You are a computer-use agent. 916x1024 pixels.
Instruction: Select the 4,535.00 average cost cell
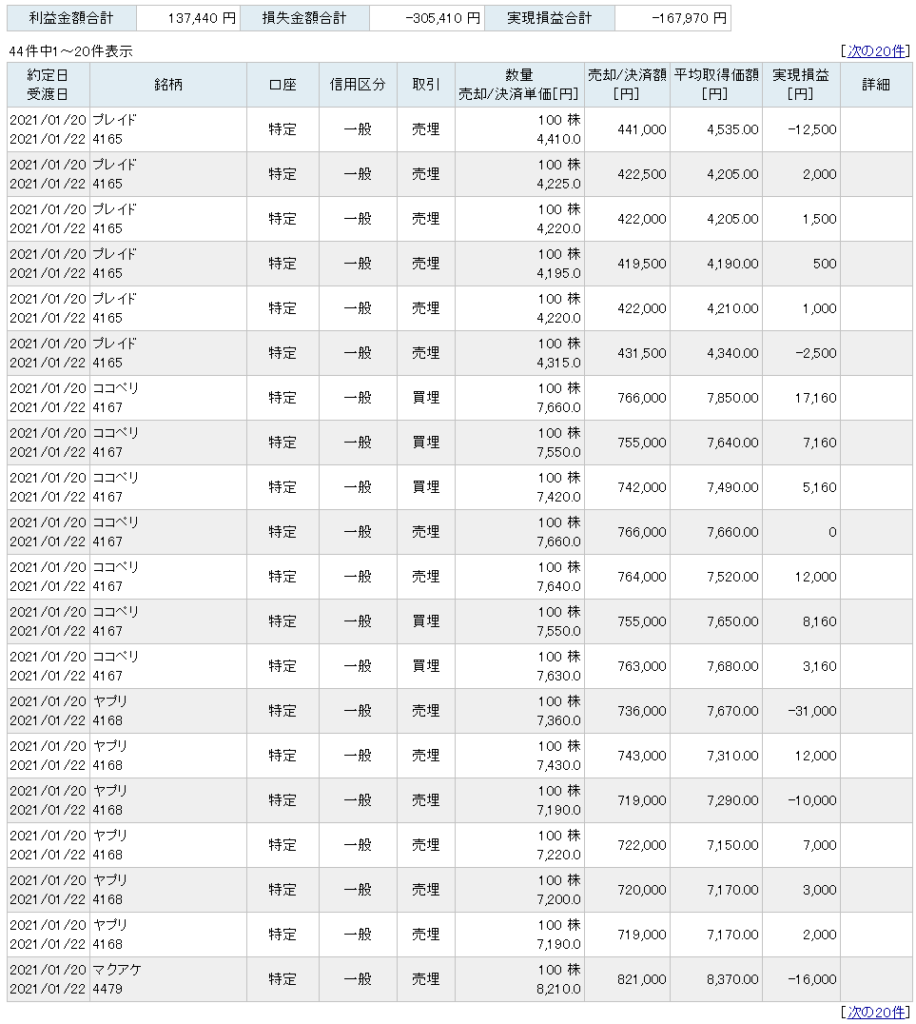point(716,129)
